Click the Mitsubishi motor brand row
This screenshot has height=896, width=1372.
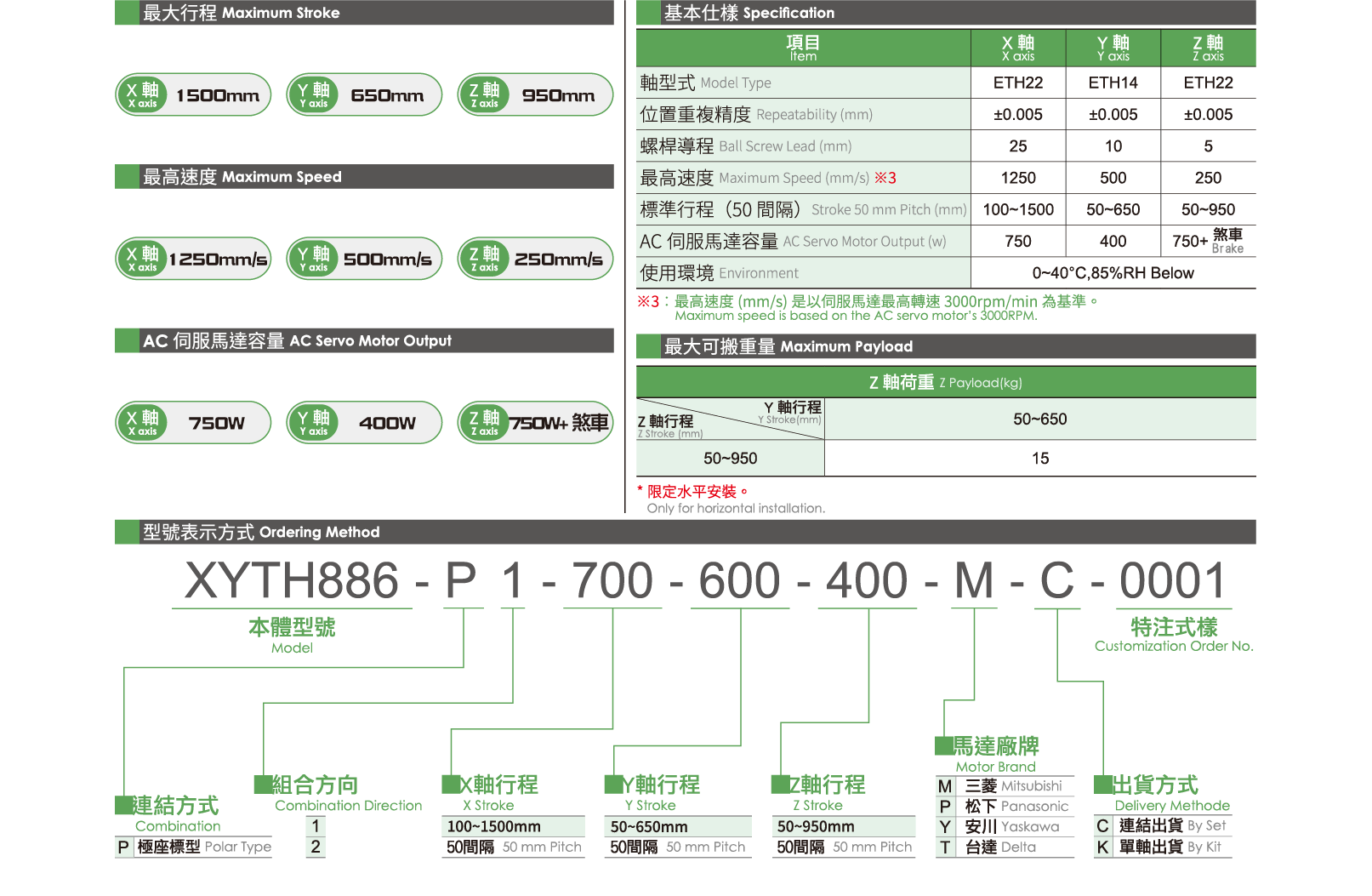1005,786
